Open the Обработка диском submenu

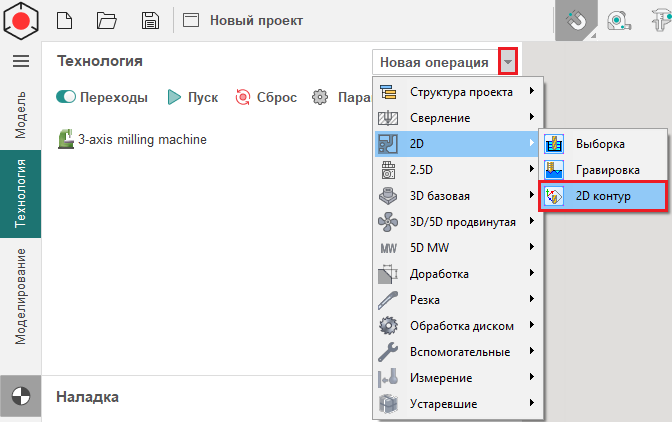[x=458, y=326]
